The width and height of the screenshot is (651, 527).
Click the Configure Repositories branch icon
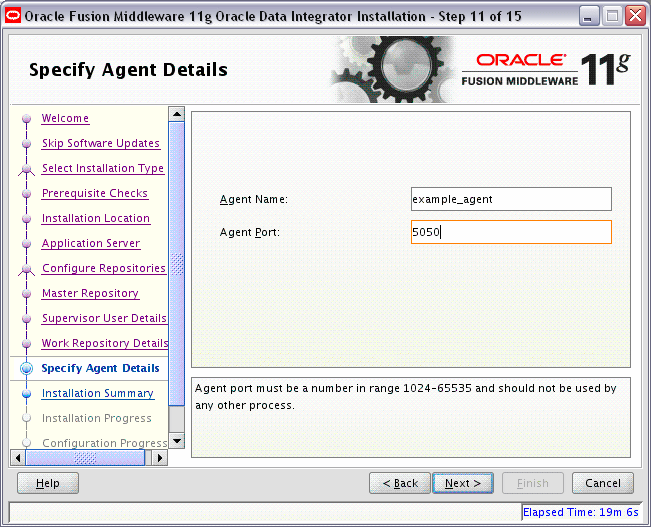(27, 270)
